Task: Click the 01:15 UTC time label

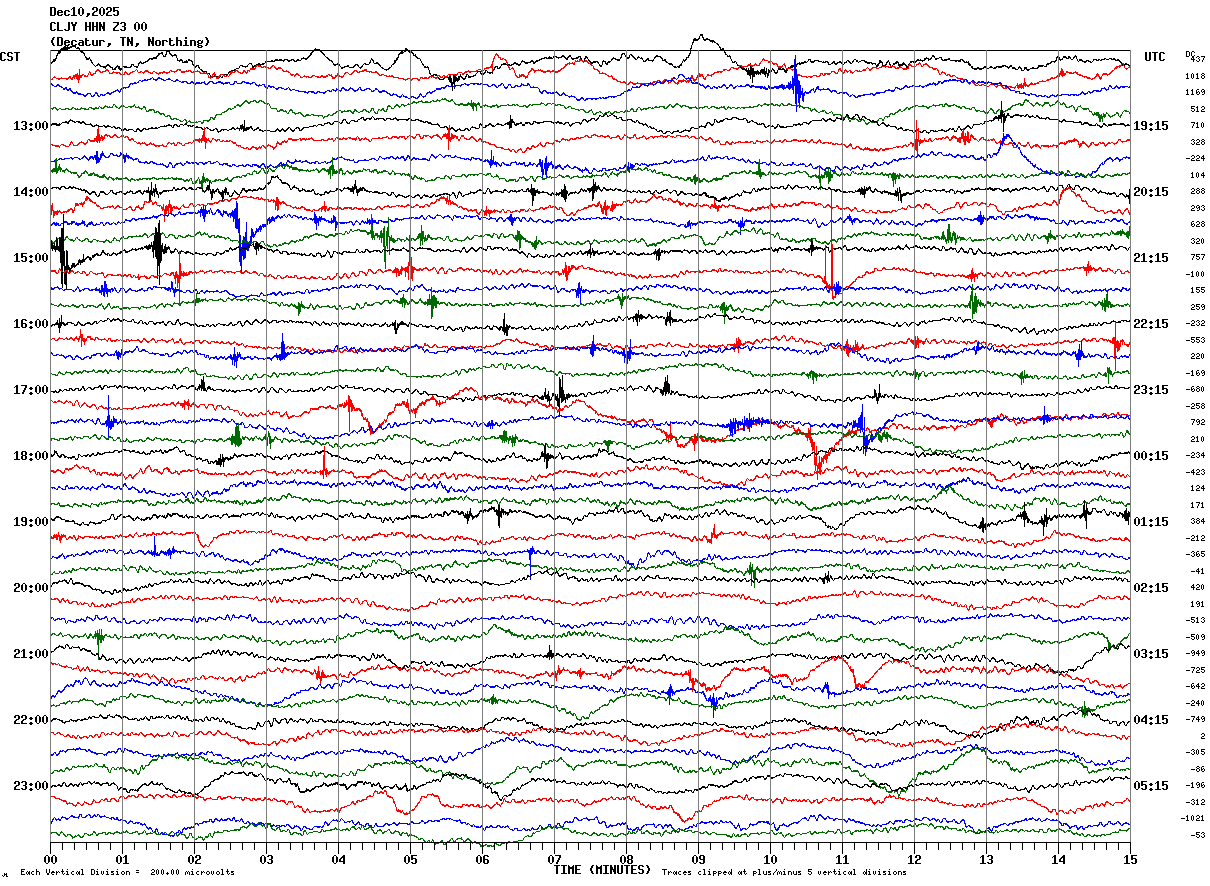Action: tap(1151, 522)
